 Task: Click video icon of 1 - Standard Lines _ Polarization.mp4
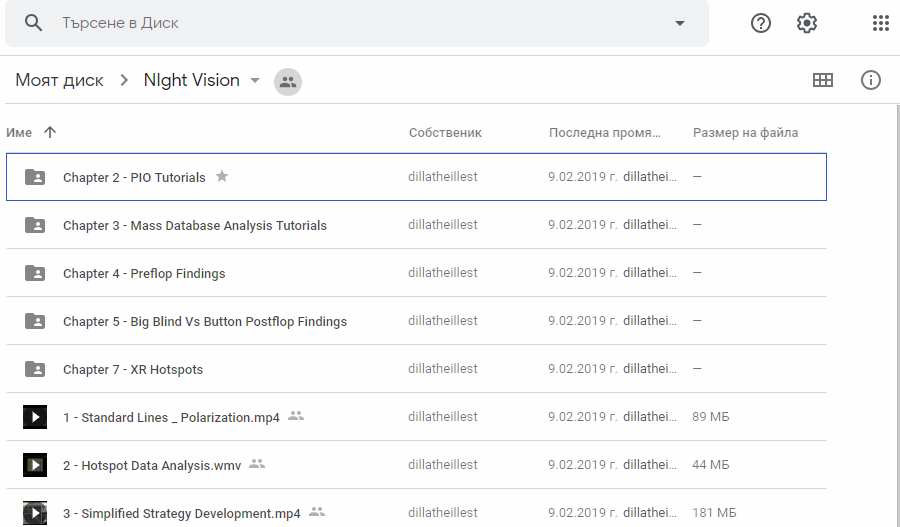pyautogui.click(x=35, y=417)
